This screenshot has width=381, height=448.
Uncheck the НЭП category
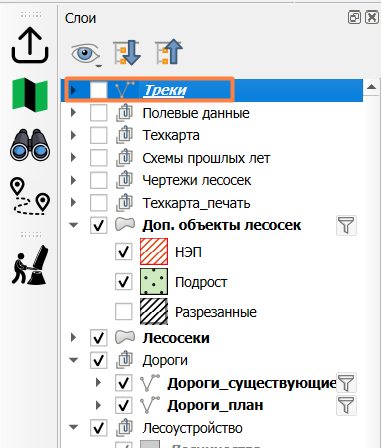pos(124,252)
